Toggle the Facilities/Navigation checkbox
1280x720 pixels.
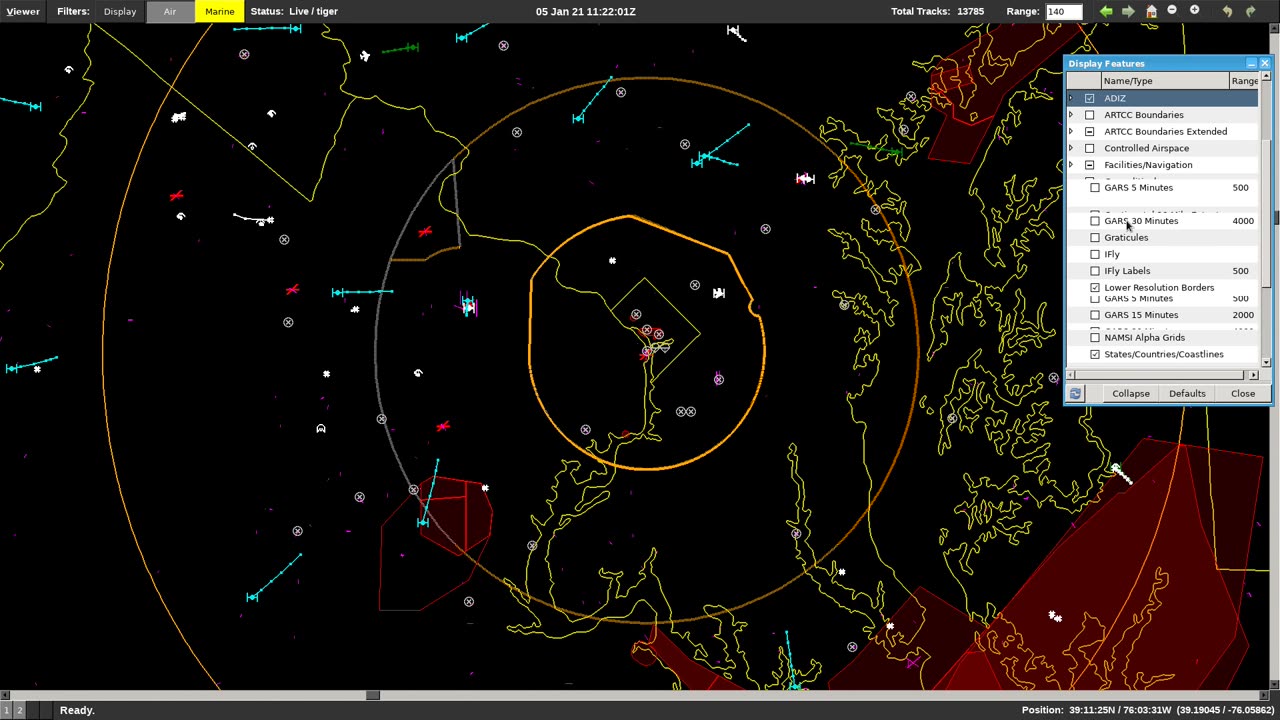(1089, 165)
